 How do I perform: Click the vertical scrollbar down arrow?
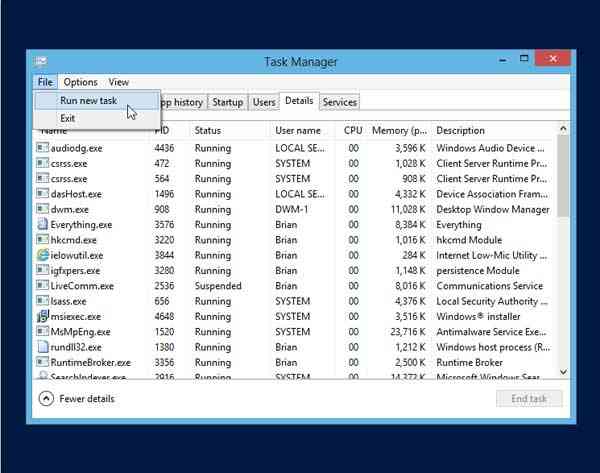(x=563, y=372)
